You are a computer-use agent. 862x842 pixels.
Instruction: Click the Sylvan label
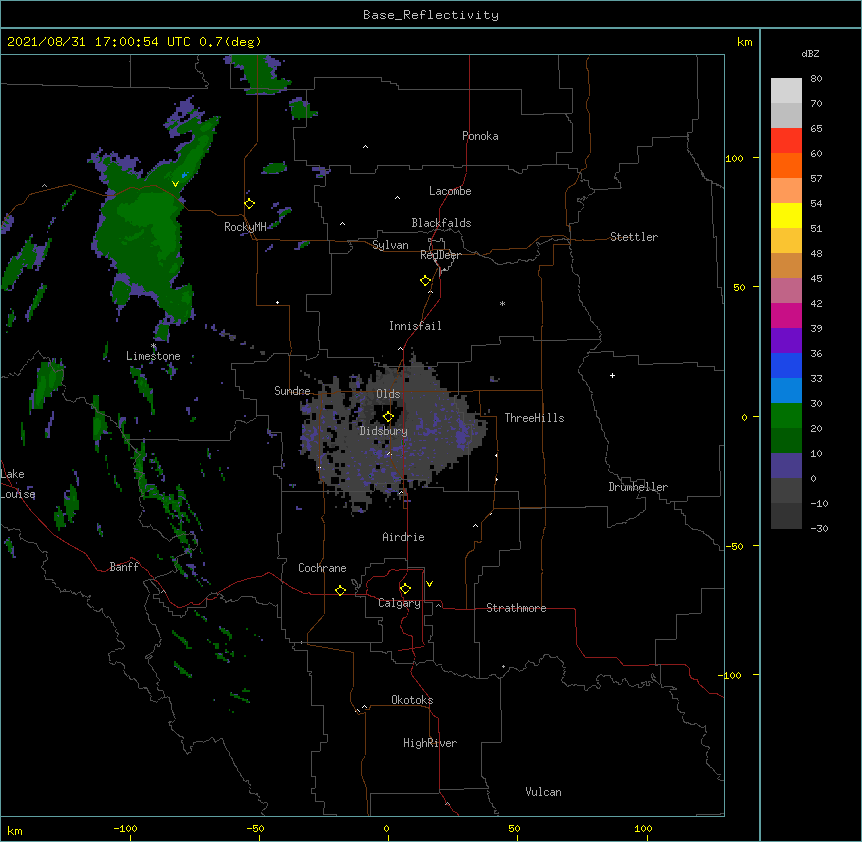coord(390,245)
